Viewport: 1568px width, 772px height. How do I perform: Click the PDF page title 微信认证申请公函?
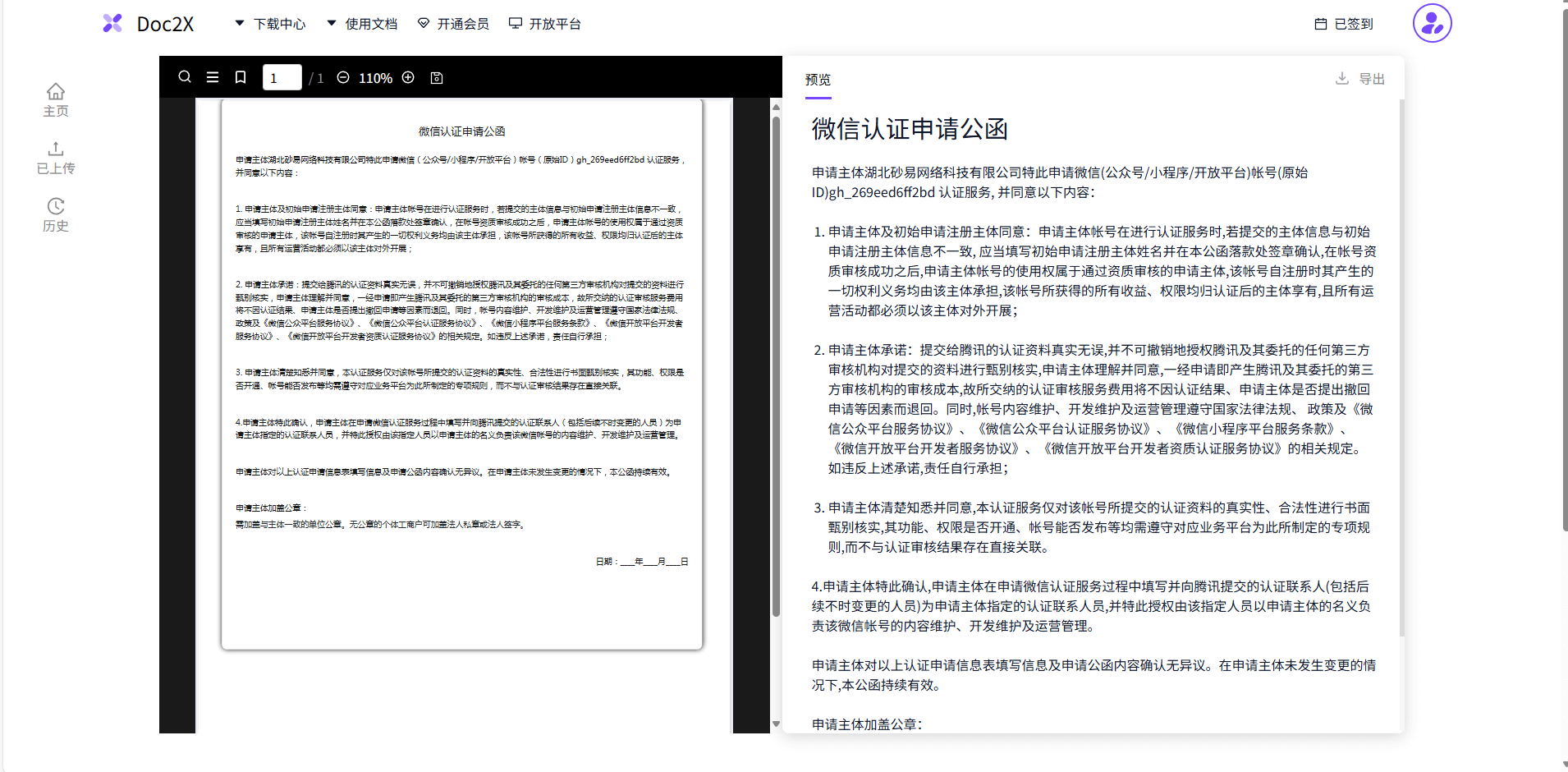[x=461, y=131]
